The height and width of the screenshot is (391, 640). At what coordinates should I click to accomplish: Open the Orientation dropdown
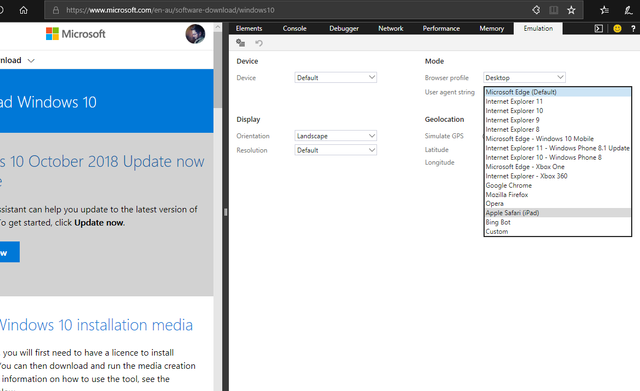336,136
